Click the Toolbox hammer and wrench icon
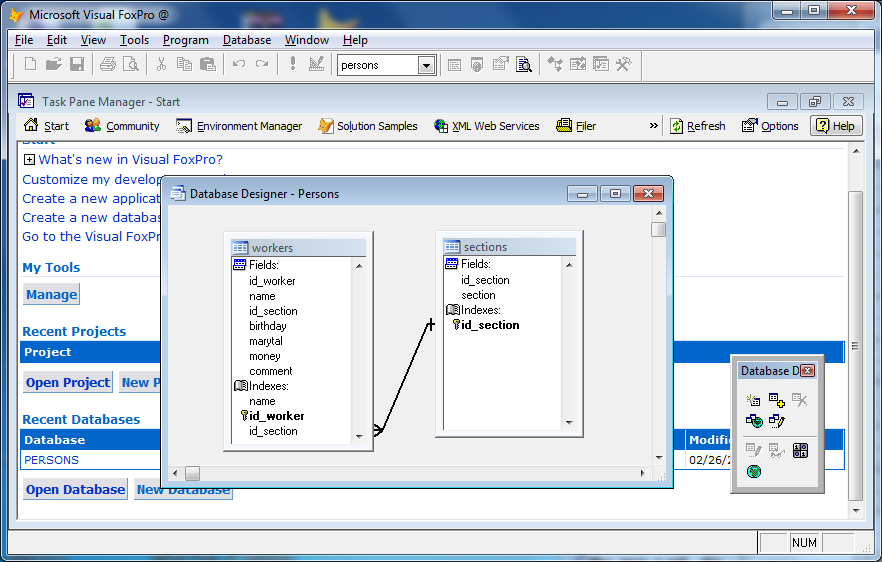Image resolution: width=882 pixels, height=562 pixels. point(623,64)
